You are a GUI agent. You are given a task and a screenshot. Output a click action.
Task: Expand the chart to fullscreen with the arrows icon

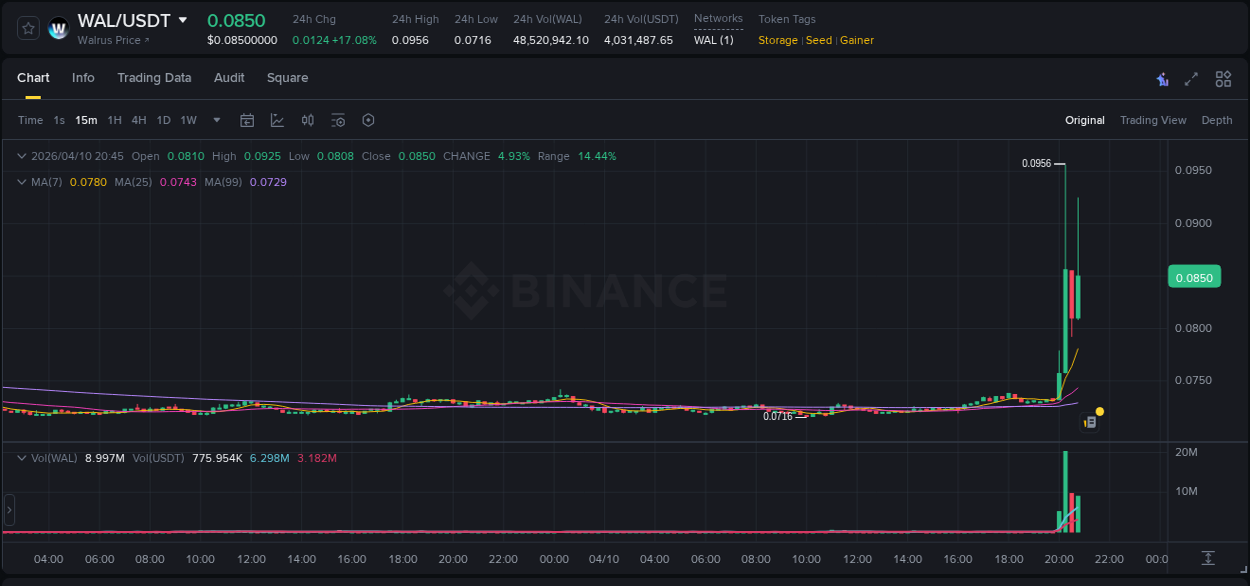pos(1191,78)
